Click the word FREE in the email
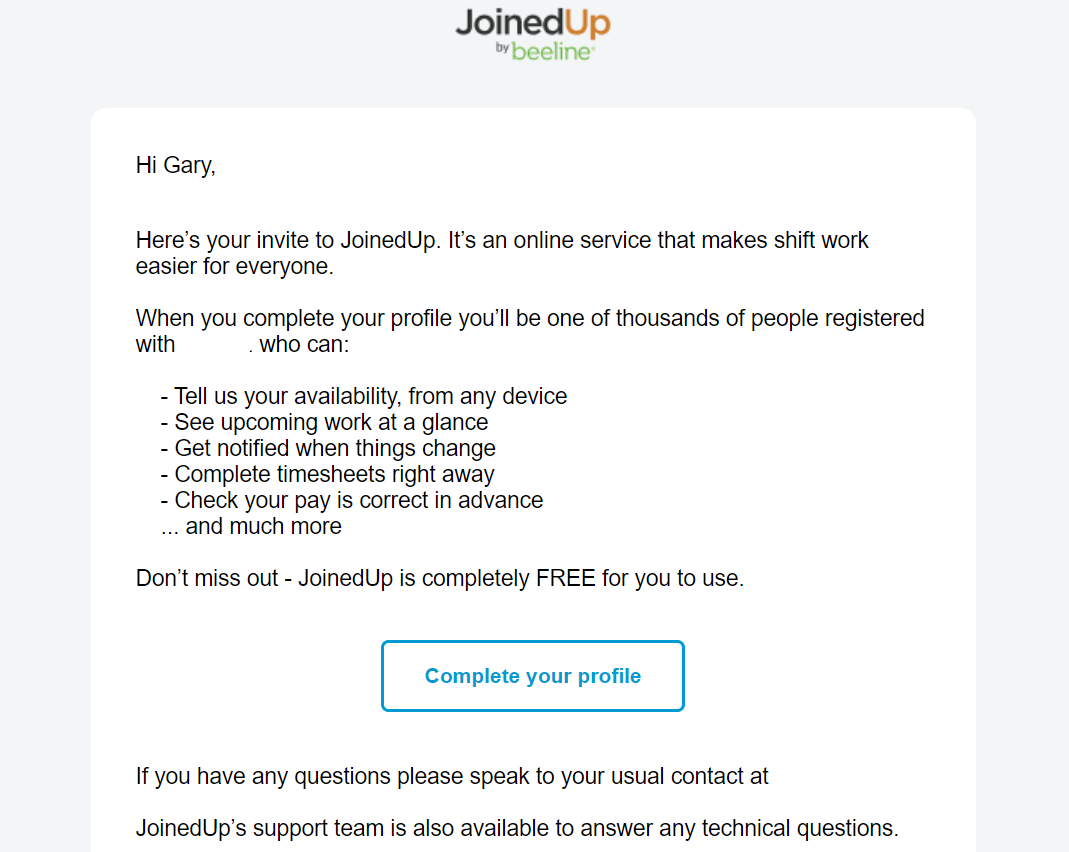 tap(566, 578)
